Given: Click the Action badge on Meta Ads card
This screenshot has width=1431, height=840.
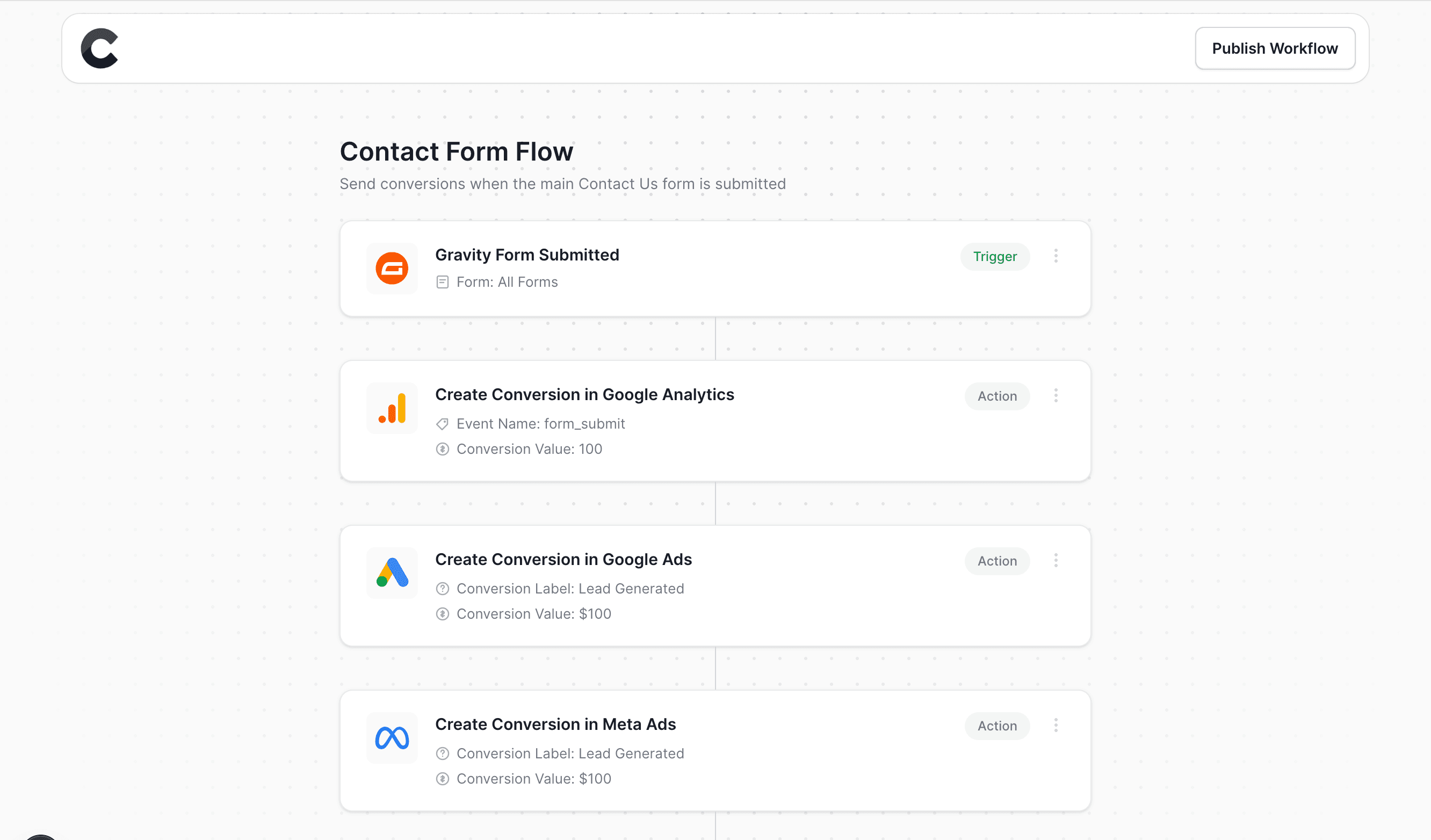Looking at the screenshot, I should [996, 726].
